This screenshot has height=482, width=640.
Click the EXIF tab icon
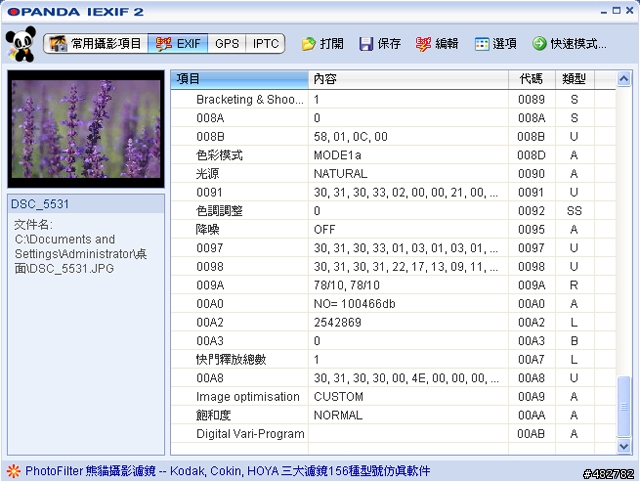coord(164,43)
